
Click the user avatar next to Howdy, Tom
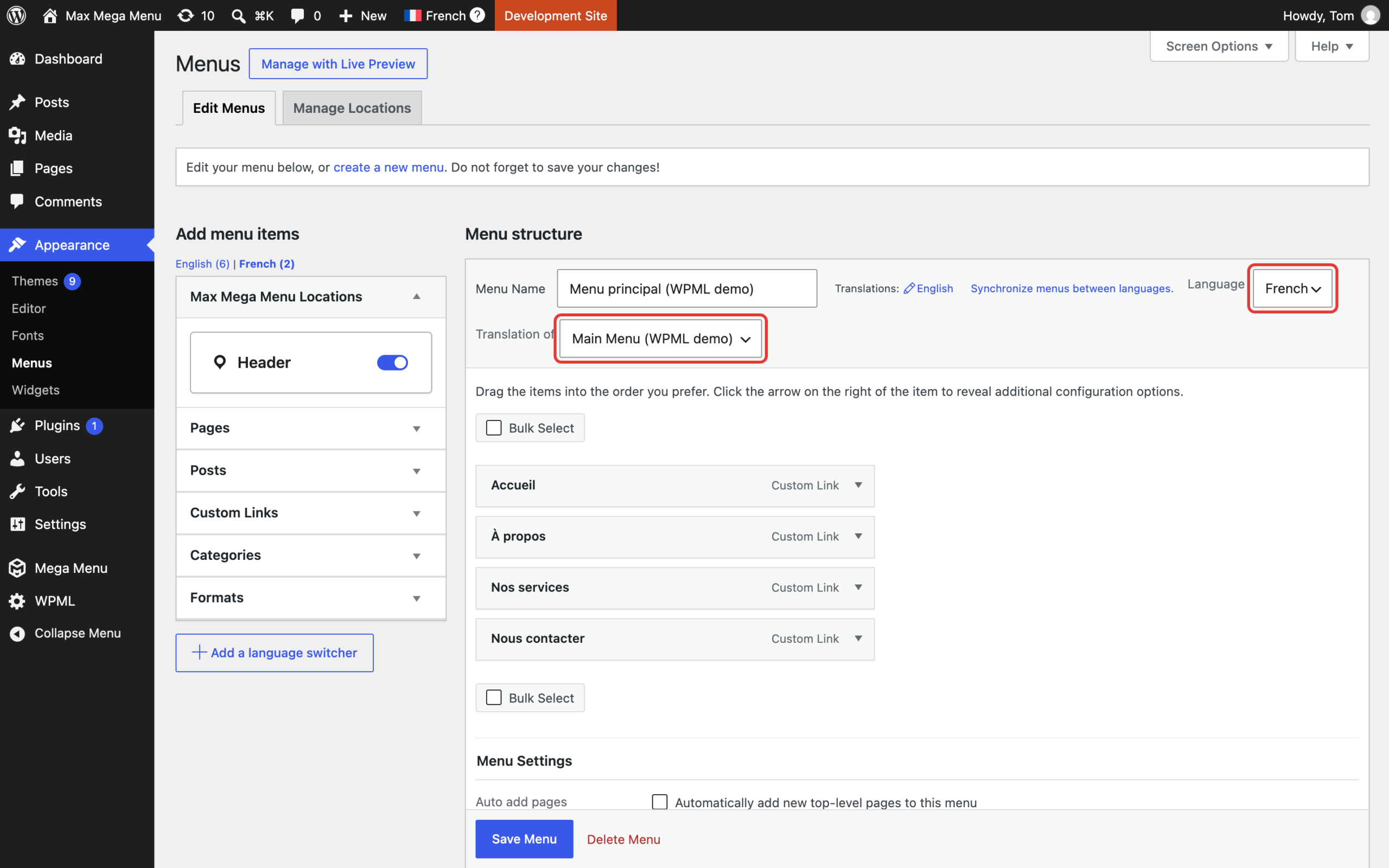[x=1370, y=16]
